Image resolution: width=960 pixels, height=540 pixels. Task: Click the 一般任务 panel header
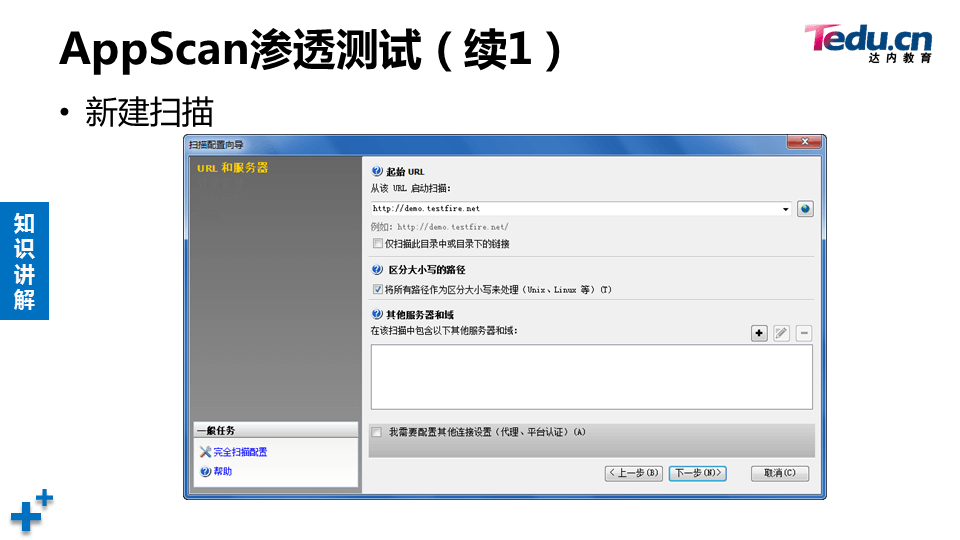pos(276,430)
